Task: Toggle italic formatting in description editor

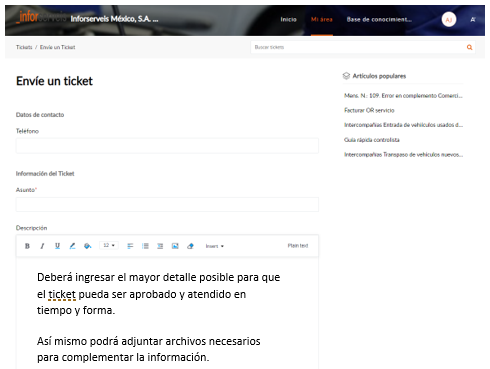Action: point(42,246)
